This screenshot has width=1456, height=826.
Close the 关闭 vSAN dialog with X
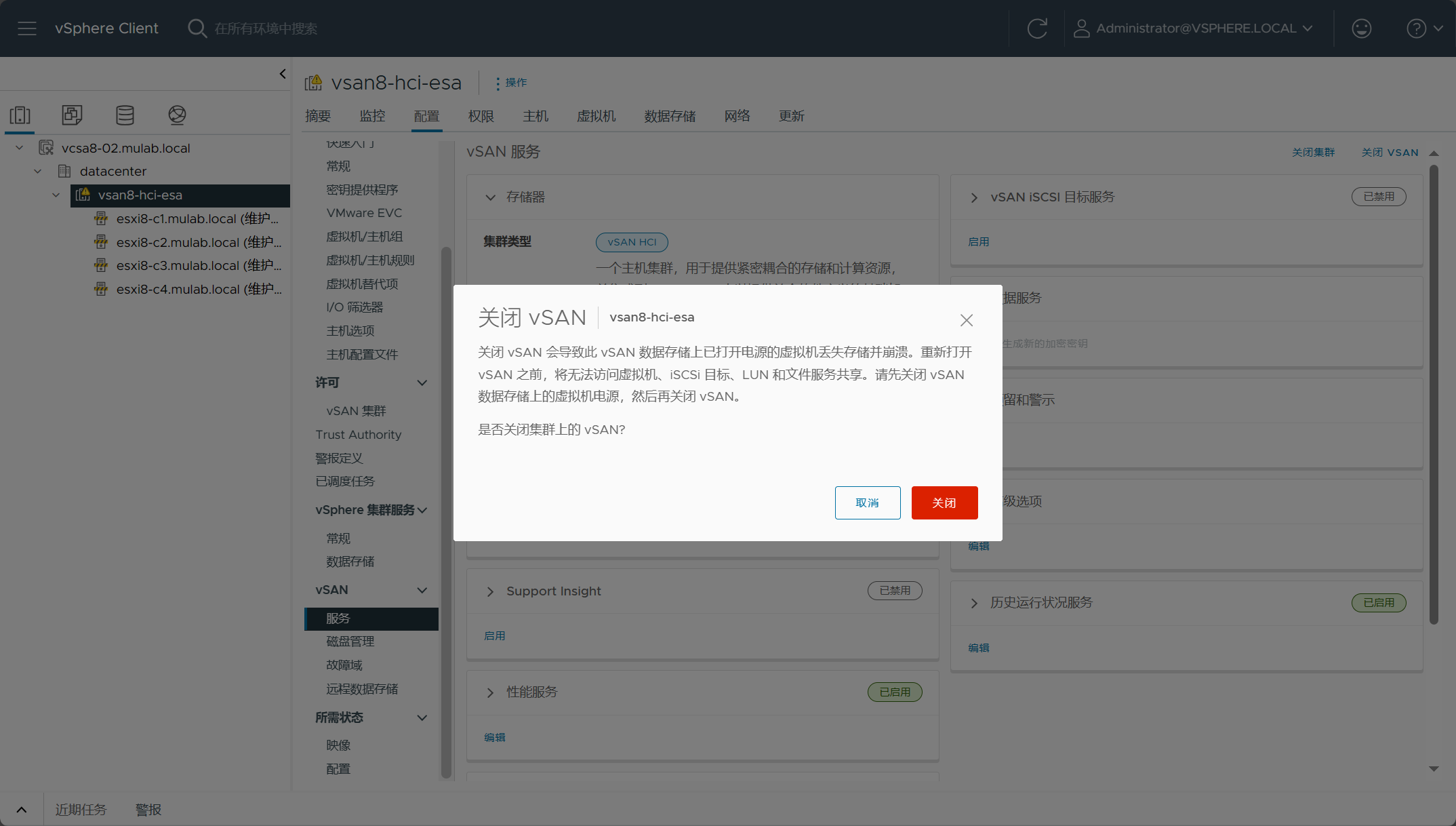click(967, 320)
